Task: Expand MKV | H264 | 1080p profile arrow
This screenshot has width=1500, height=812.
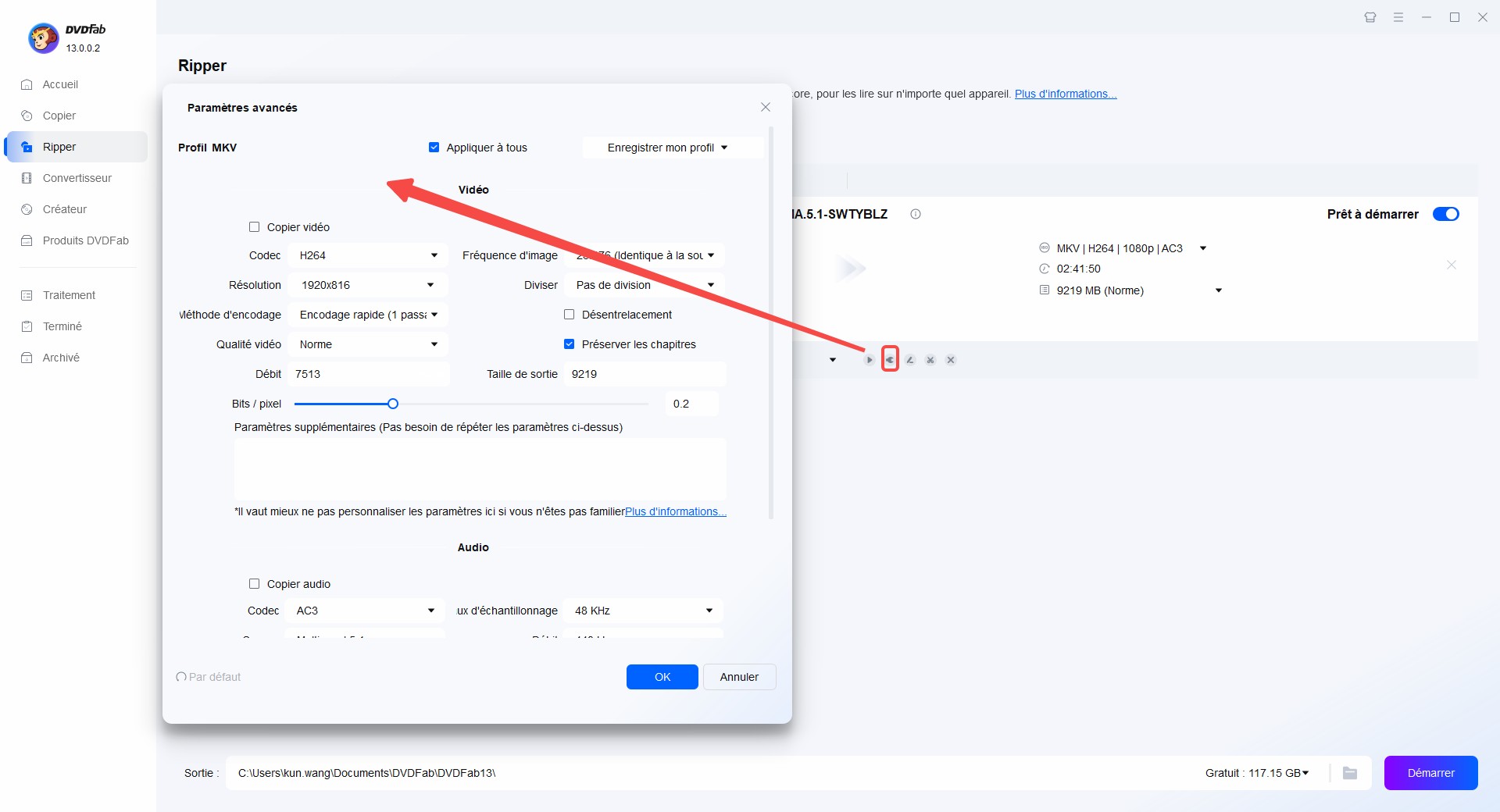Action: 1203,248
